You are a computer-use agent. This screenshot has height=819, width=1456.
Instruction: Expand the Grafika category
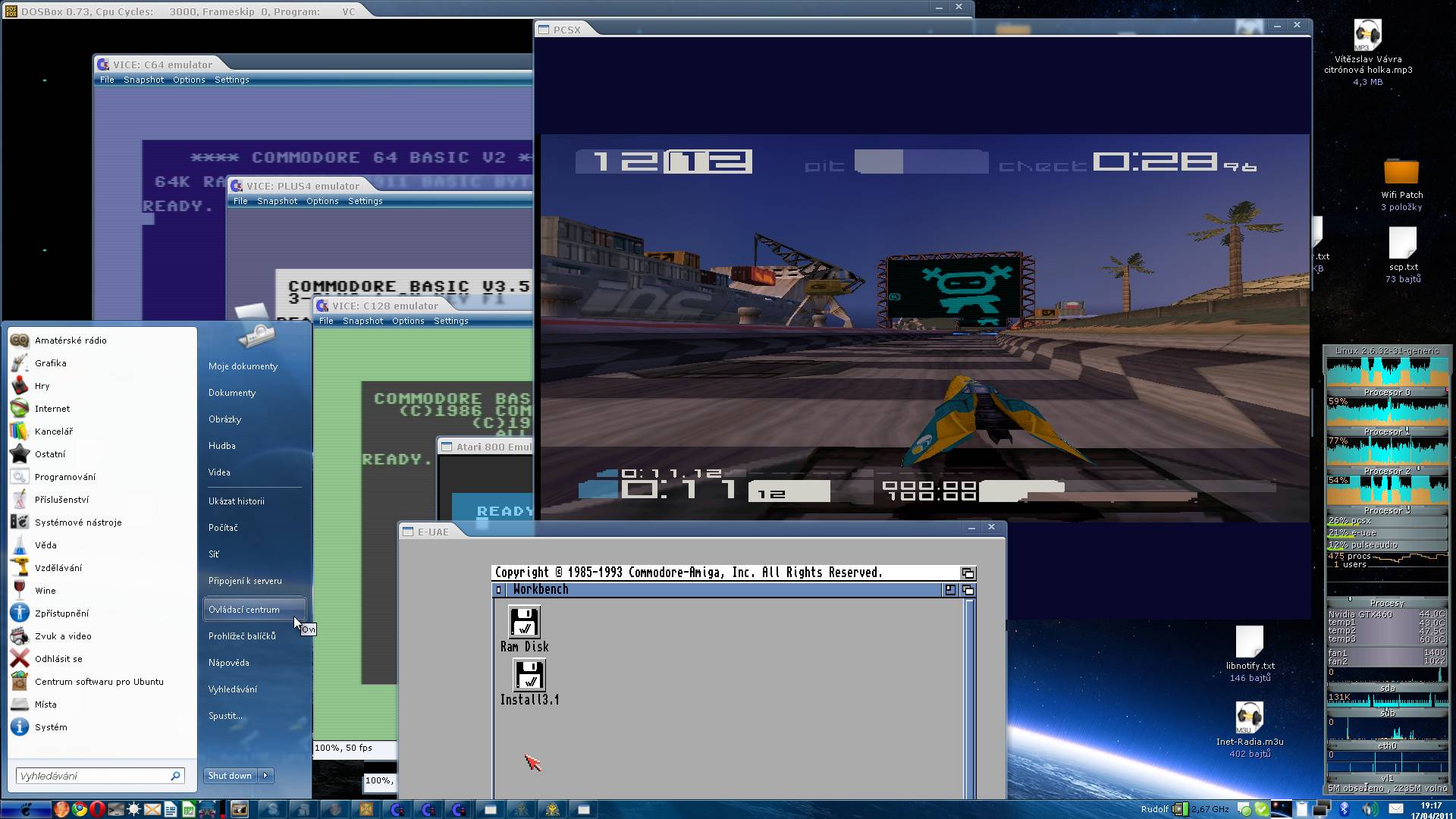click(102, 363)
